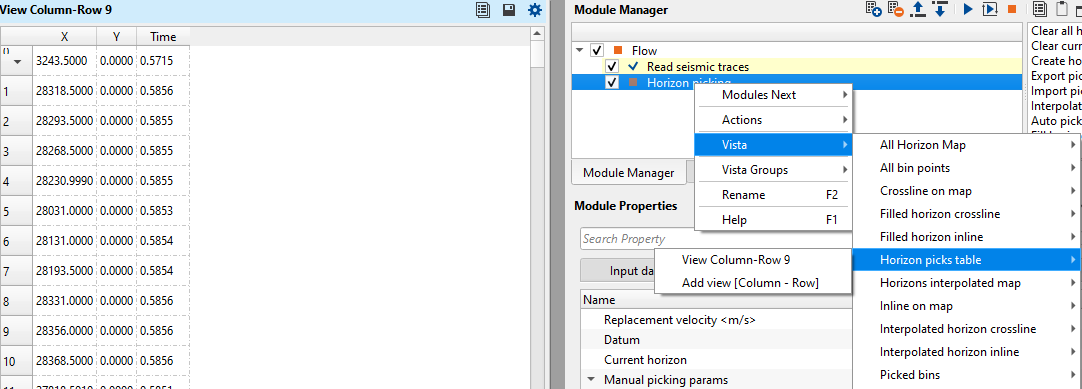The image size is (1082, 389).
Task: Select the Datum property row
Action: click(x=622, y=340)
